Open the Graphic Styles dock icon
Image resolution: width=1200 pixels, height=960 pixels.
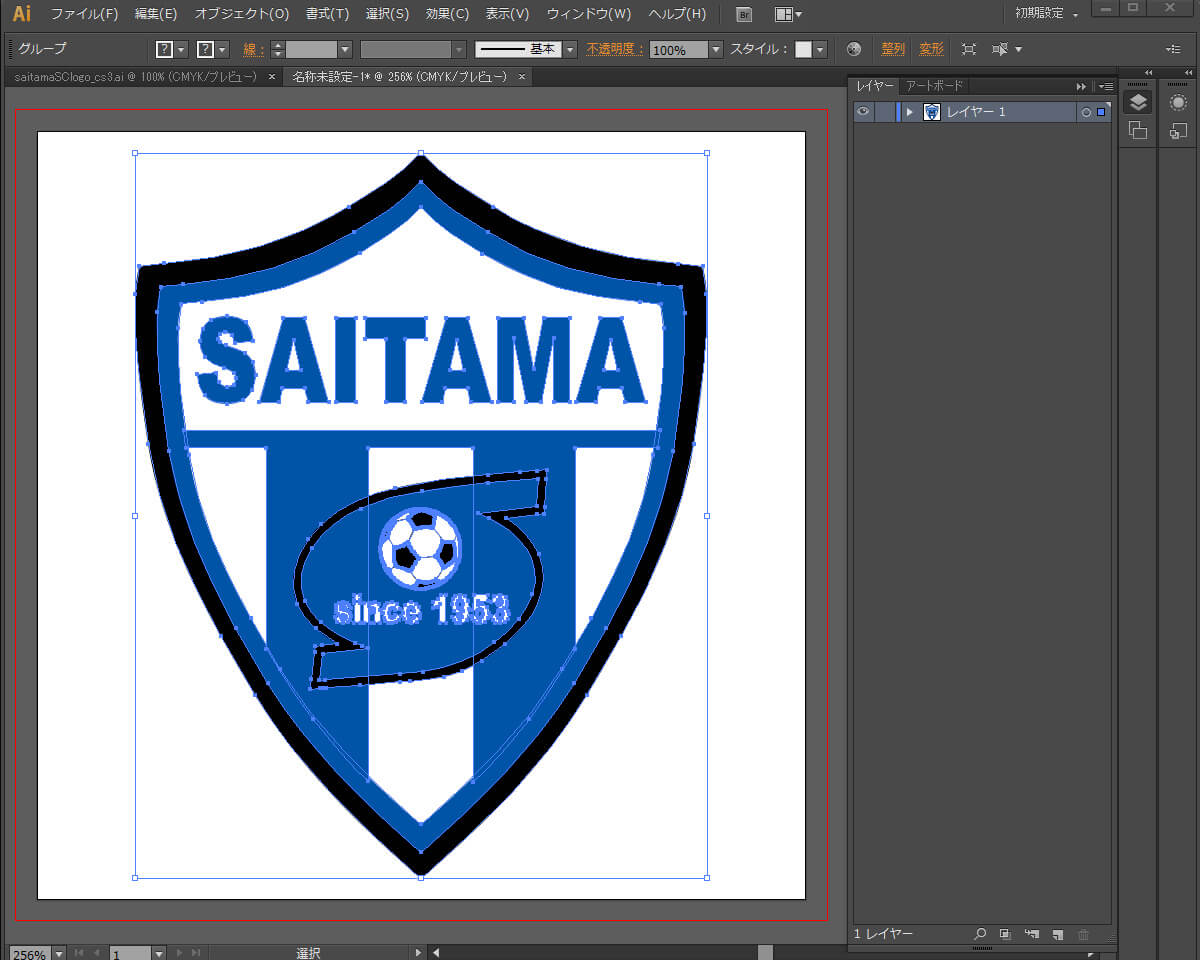(x=1178, y=129)
